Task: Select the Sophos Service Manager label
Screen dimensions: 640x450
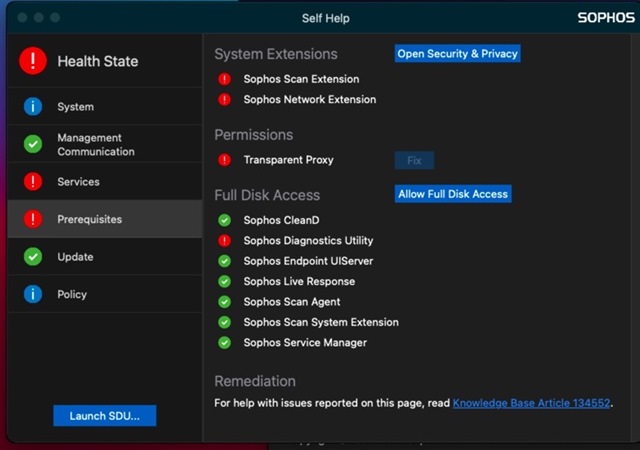Action: [x=305, y=343]
